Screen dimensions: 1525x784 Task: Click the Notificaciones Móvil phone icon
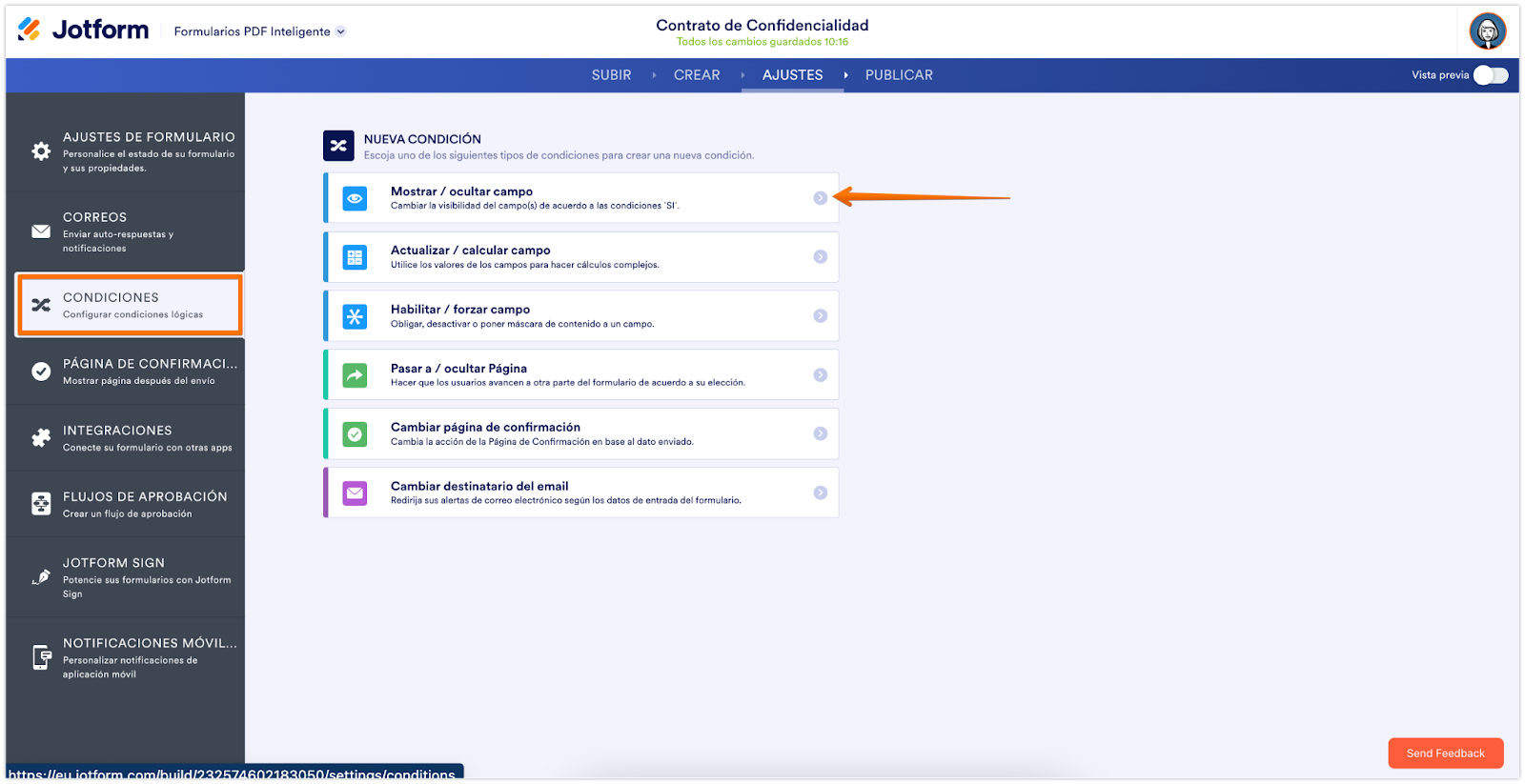click(x=41, y=657)
